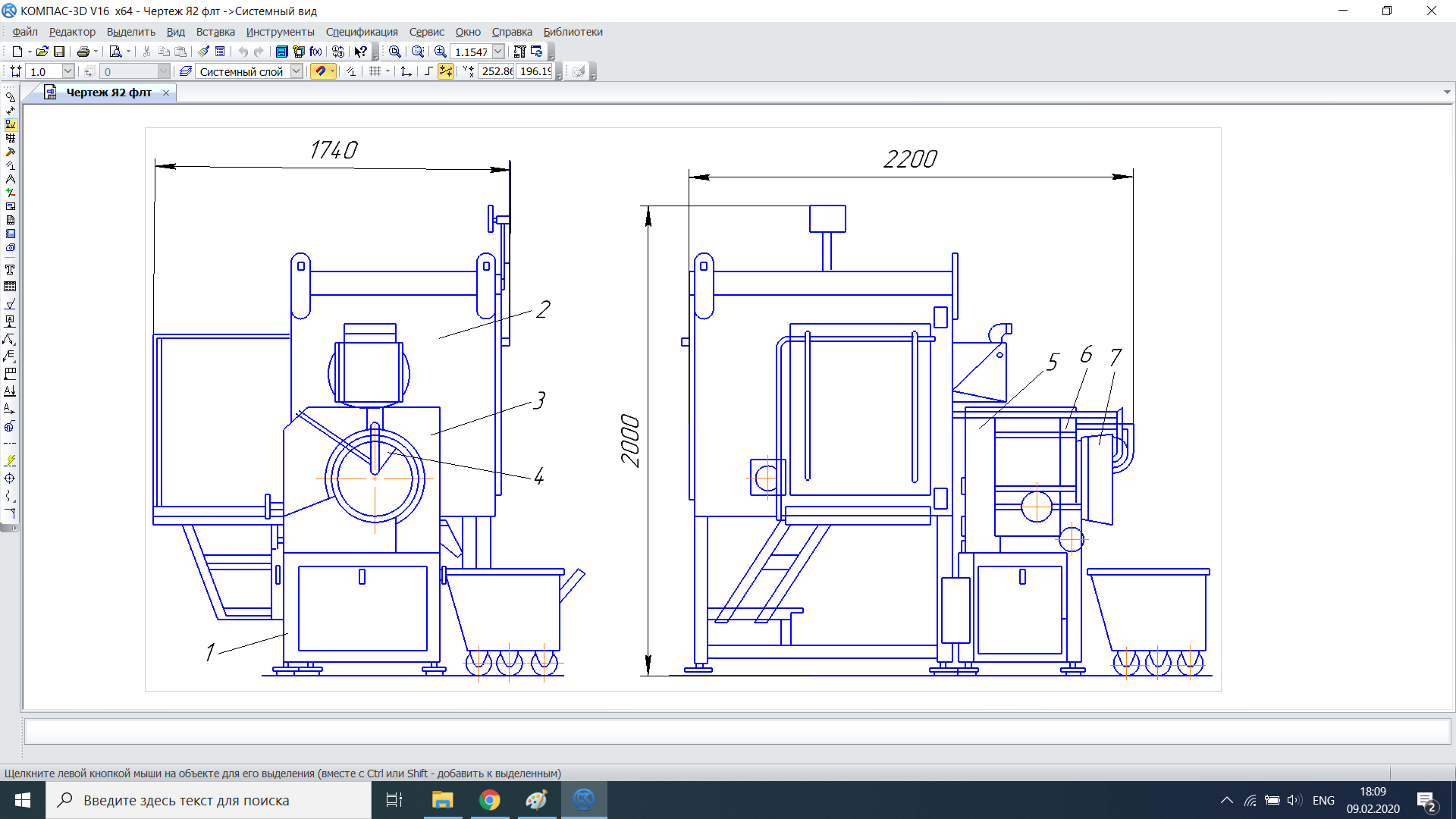Click the rebuild/refresh view icon
The image size is (1456, 819).
(x=537, y=52)
